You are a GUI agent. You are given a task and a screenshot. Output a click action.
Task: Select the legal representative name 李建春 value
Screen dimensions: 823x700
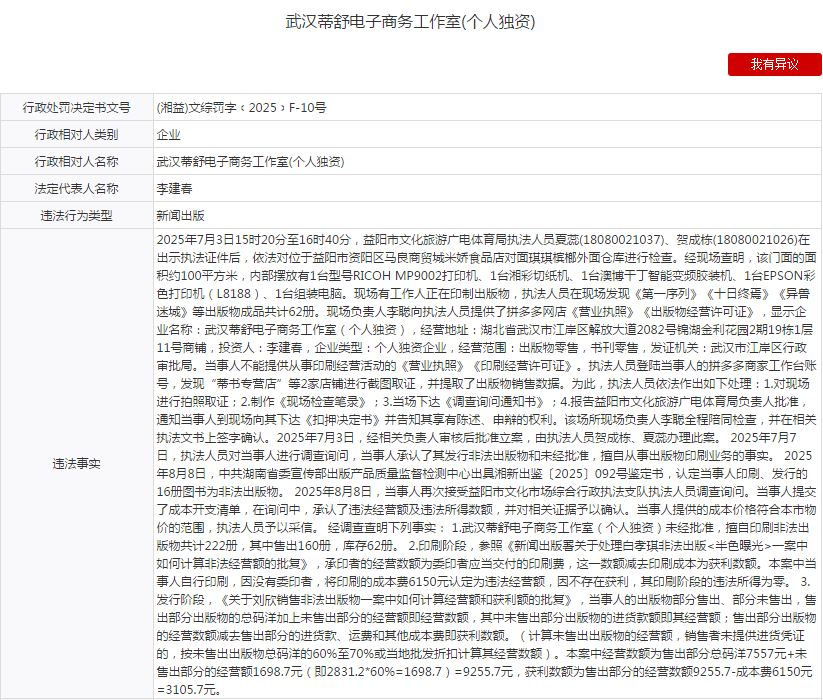(175, 188)
